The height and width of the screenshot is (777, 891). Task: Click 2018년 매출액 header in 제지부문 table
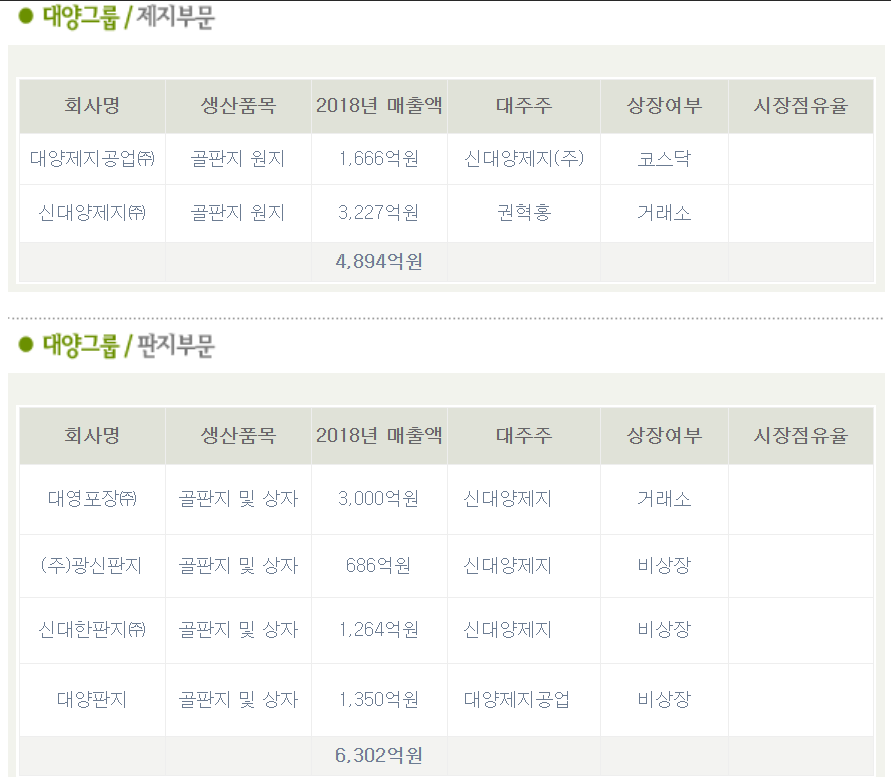pos(379,106)
